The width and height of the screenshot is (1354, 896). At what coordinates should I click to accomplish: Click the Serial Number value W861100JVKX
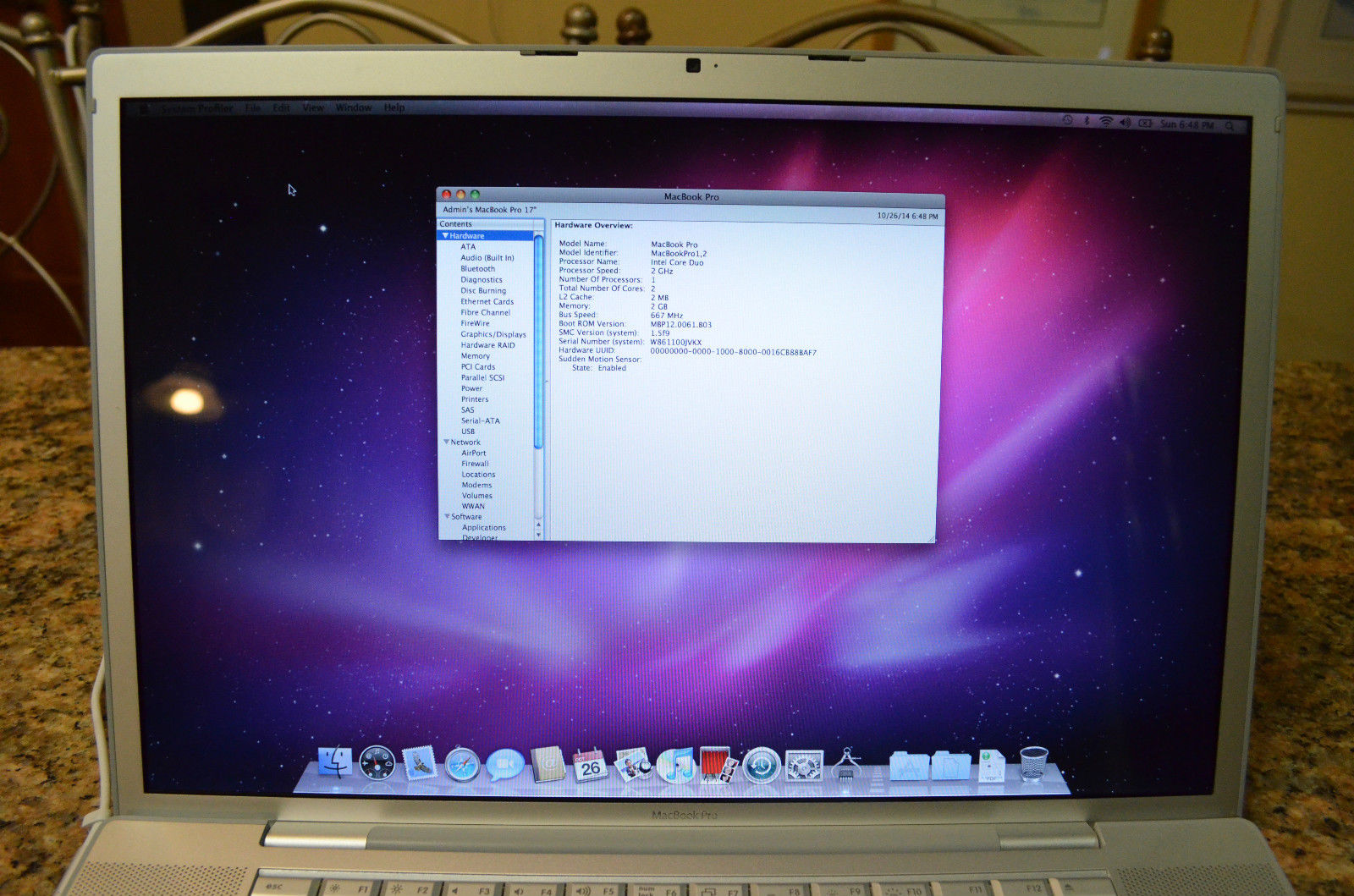[675, 343]
